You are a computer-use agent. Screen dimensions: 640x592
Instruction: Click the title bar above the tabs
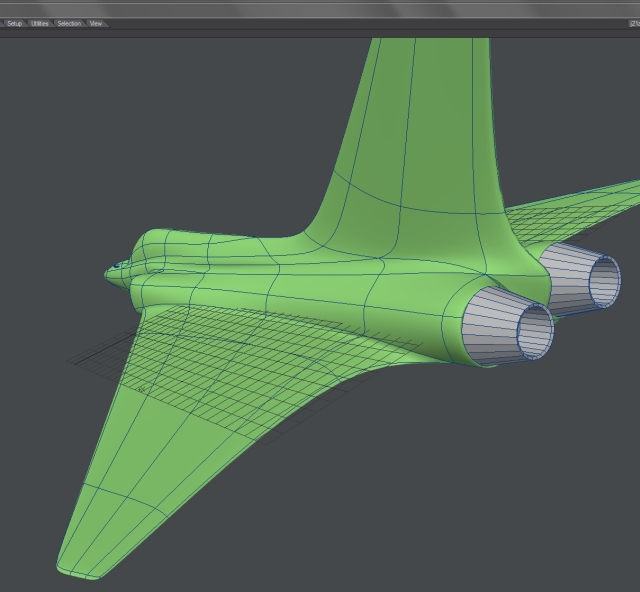pyautogui.click(x=320, y=8)
